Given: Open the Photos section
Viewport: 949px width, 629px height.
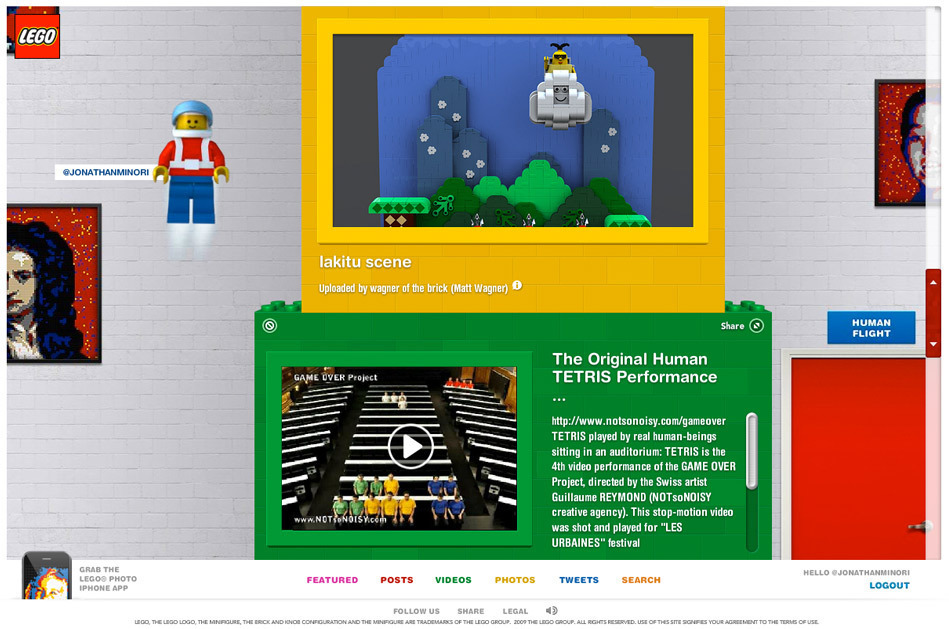Looking at the screenshot, I should click(515, 580).
